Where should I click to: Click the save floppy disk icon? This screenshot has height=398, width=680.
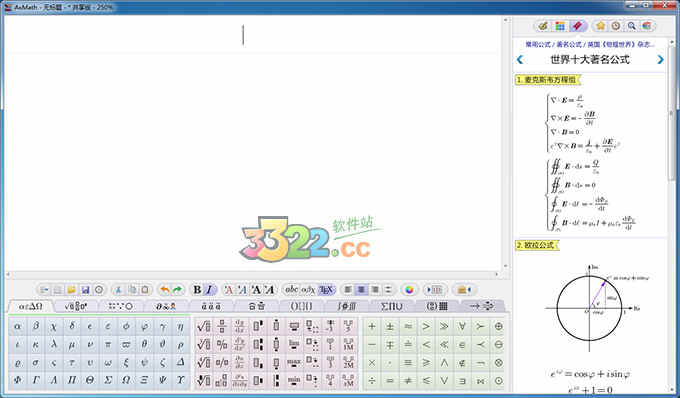click(x=85, y=290)
